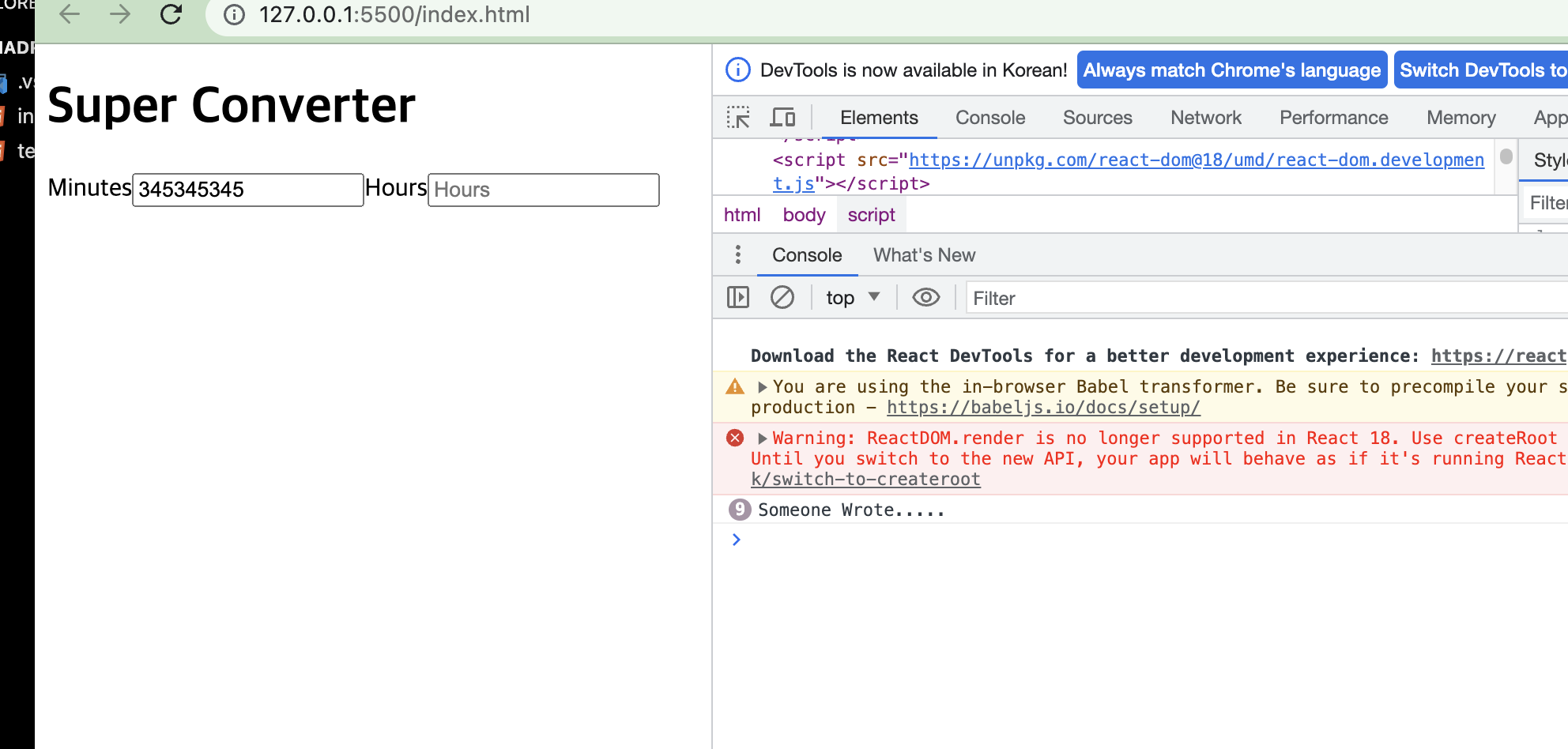Select body in the DOM breadcrumb
The height and width of the screenshot is (749, 1568).
click(x=804, y=215)
